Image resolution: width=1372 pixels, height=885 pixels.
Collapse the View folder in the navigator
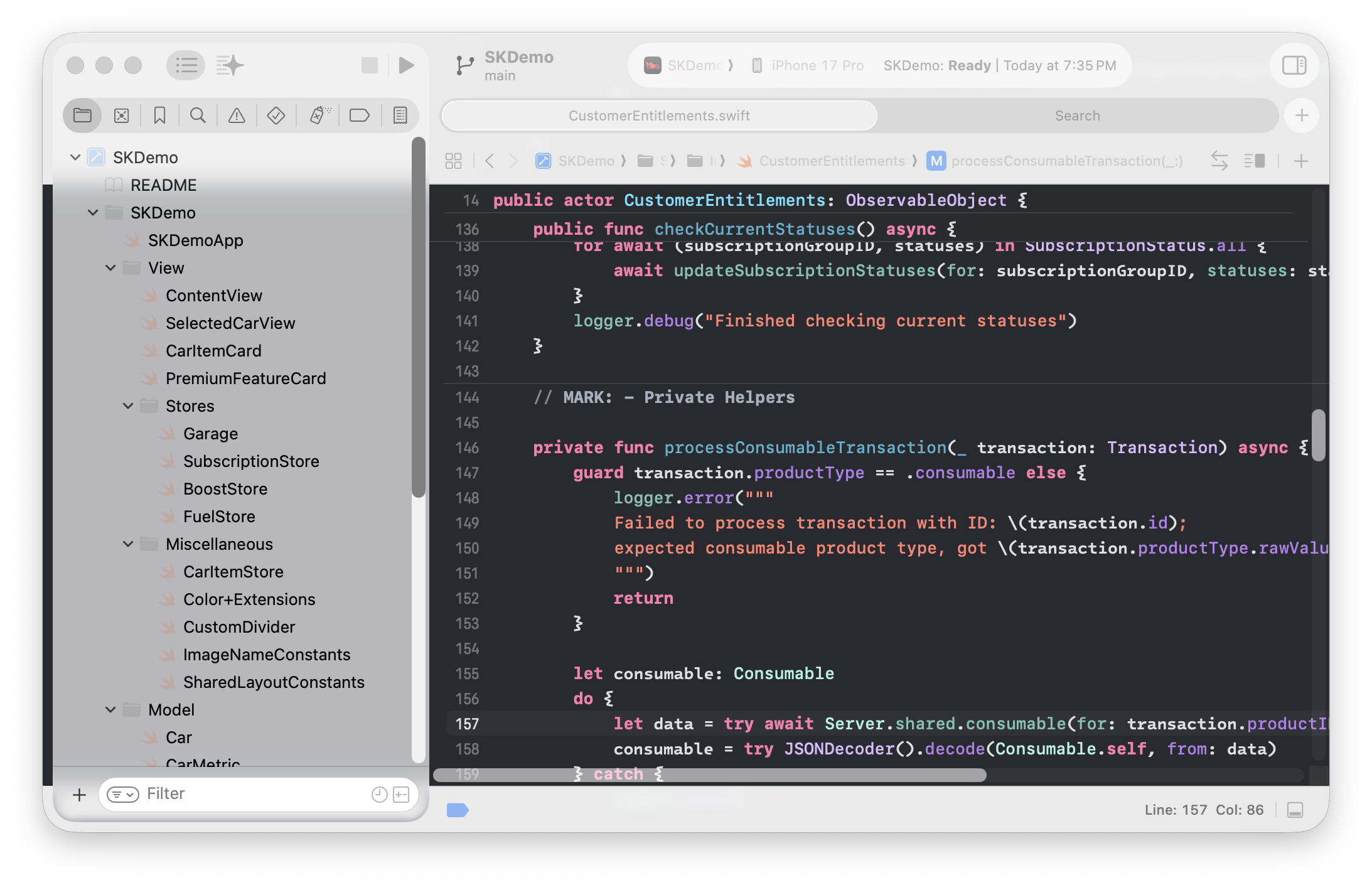[x=110, y=268]
